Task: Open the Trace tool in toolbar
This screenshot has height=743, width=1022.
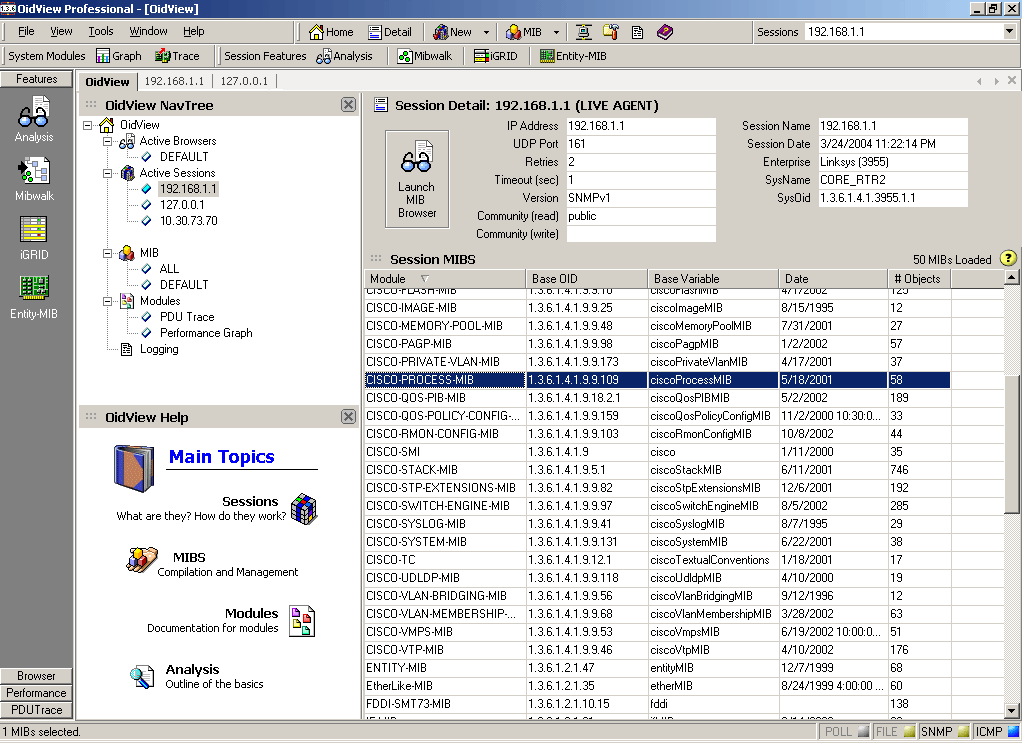Action: pos(177,56)
